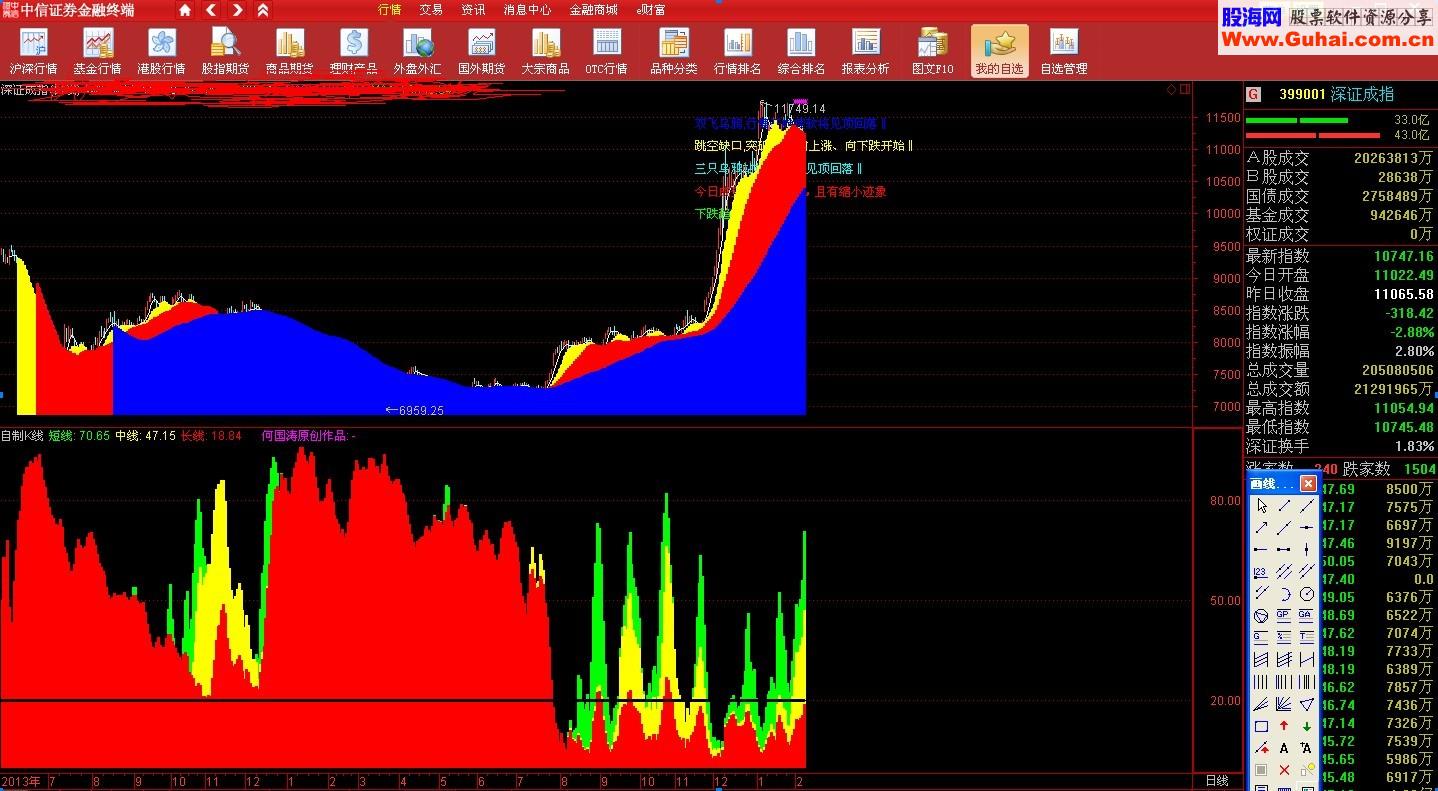Open 报表分析 report analysis
Image resolution: width=1438 pixels, height=791 pixels.
click(x=865, y=50)
